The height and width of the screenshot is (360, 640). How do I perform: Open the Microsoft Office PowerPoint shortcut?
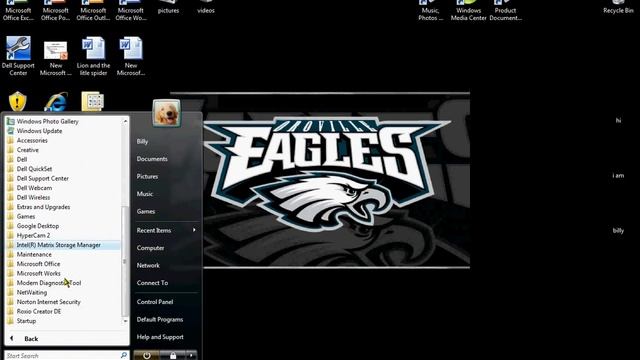pyautogui.click(x=56, y=11)
